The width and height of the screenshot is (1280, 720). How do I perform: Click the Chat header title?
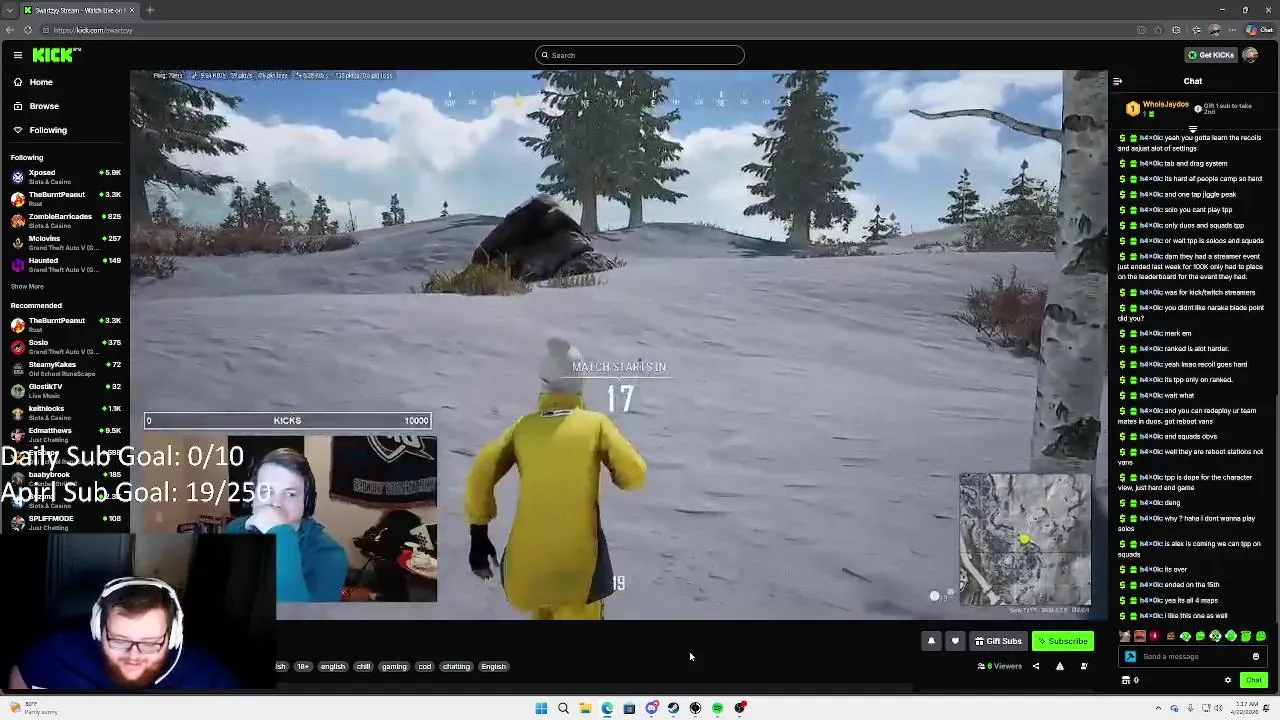click(x=1193, y=82)
